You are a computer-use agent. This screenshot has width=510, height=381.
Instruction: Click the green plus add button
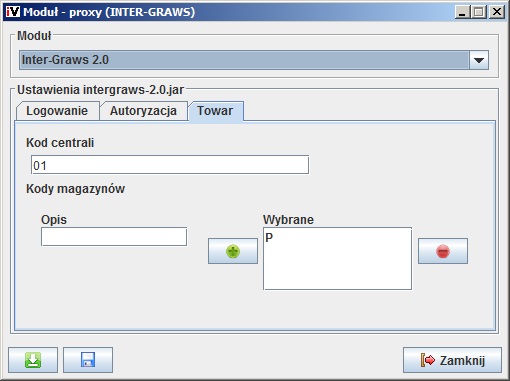[233, 251]
